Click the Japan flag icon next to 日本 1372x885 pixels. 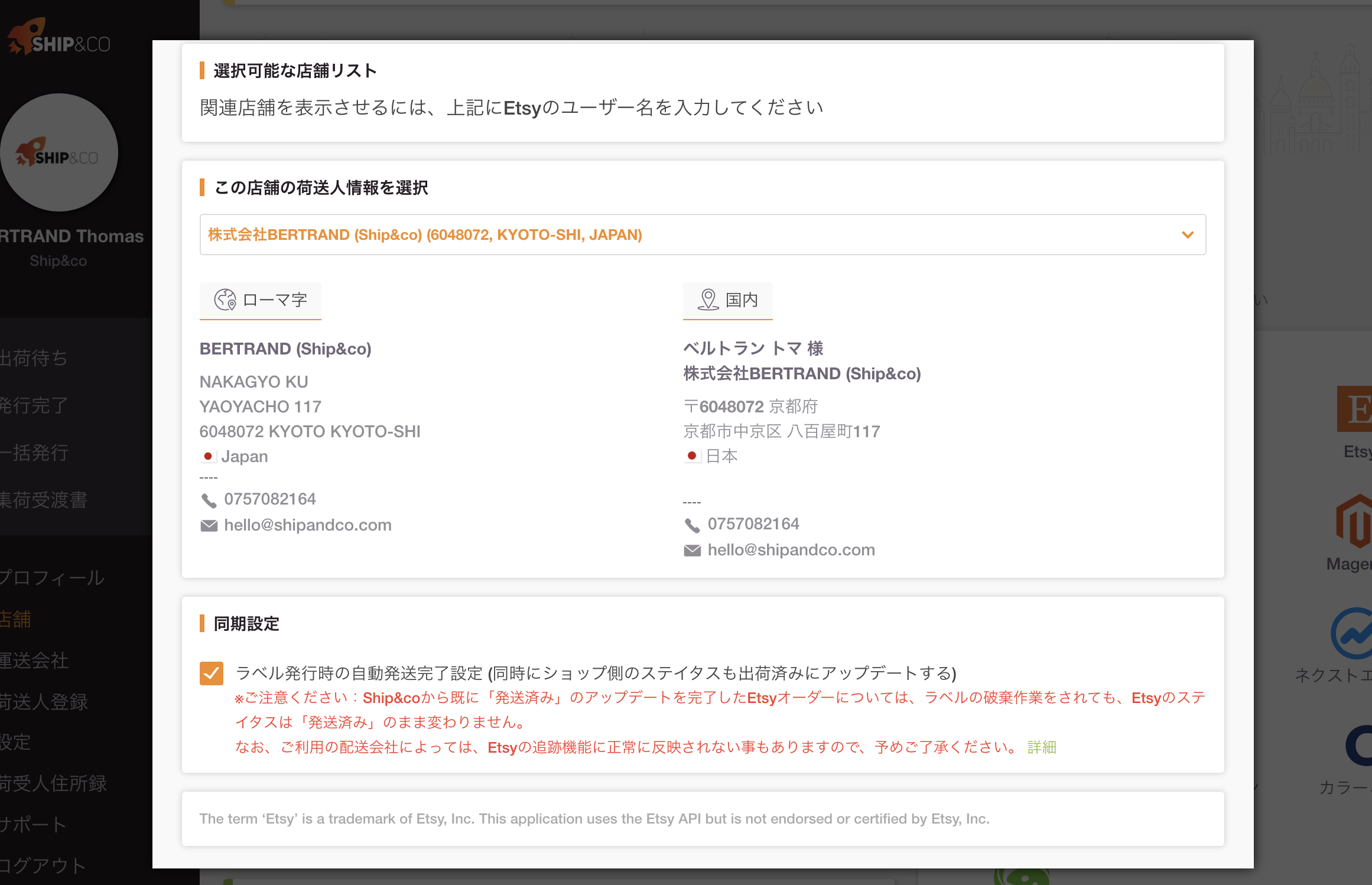click(691, 456)
